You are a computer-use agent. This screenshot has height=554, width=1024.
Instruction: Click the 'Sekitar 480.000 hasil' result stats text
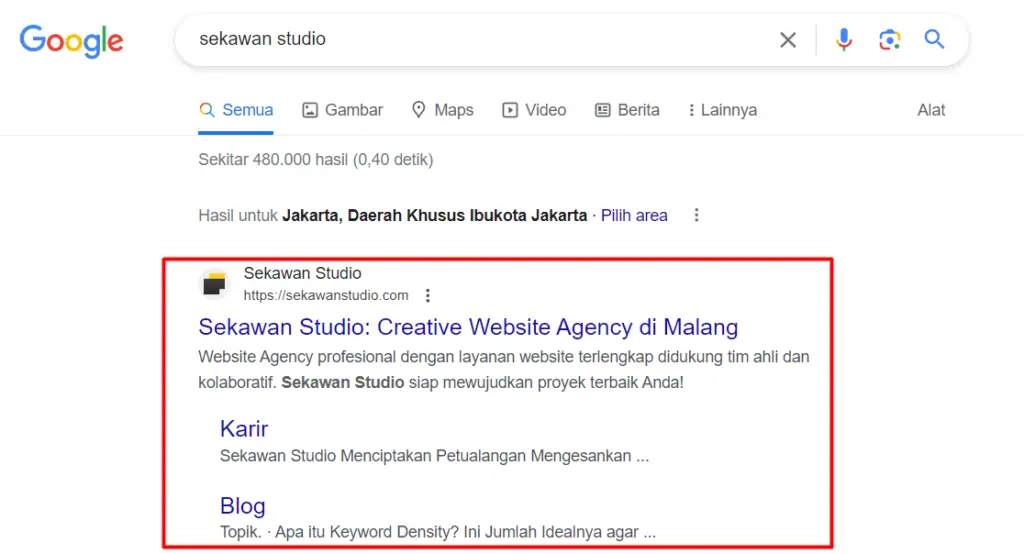[315, 159]
